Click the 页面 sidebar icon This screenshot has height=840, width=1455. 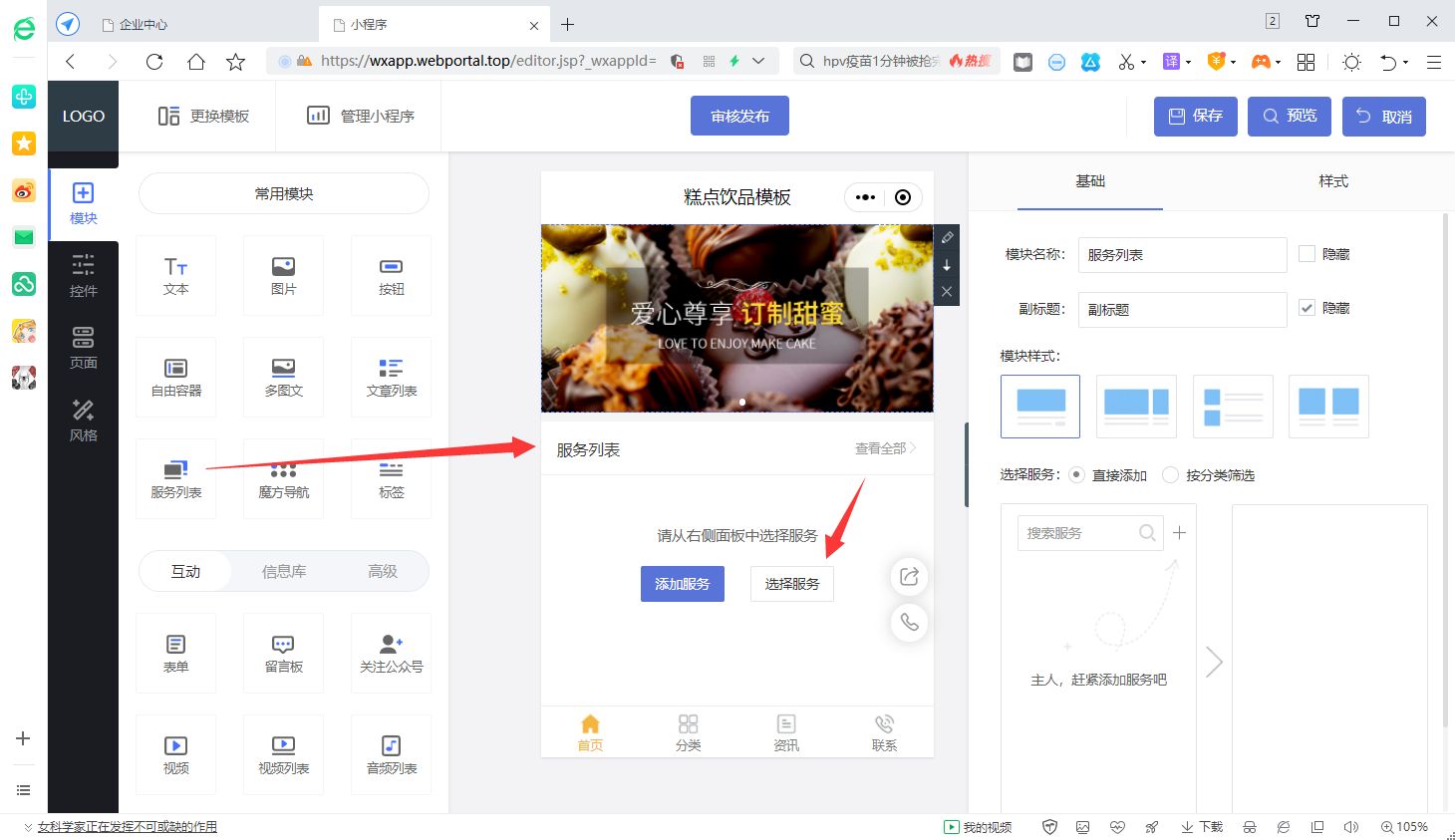click(83, 346)
